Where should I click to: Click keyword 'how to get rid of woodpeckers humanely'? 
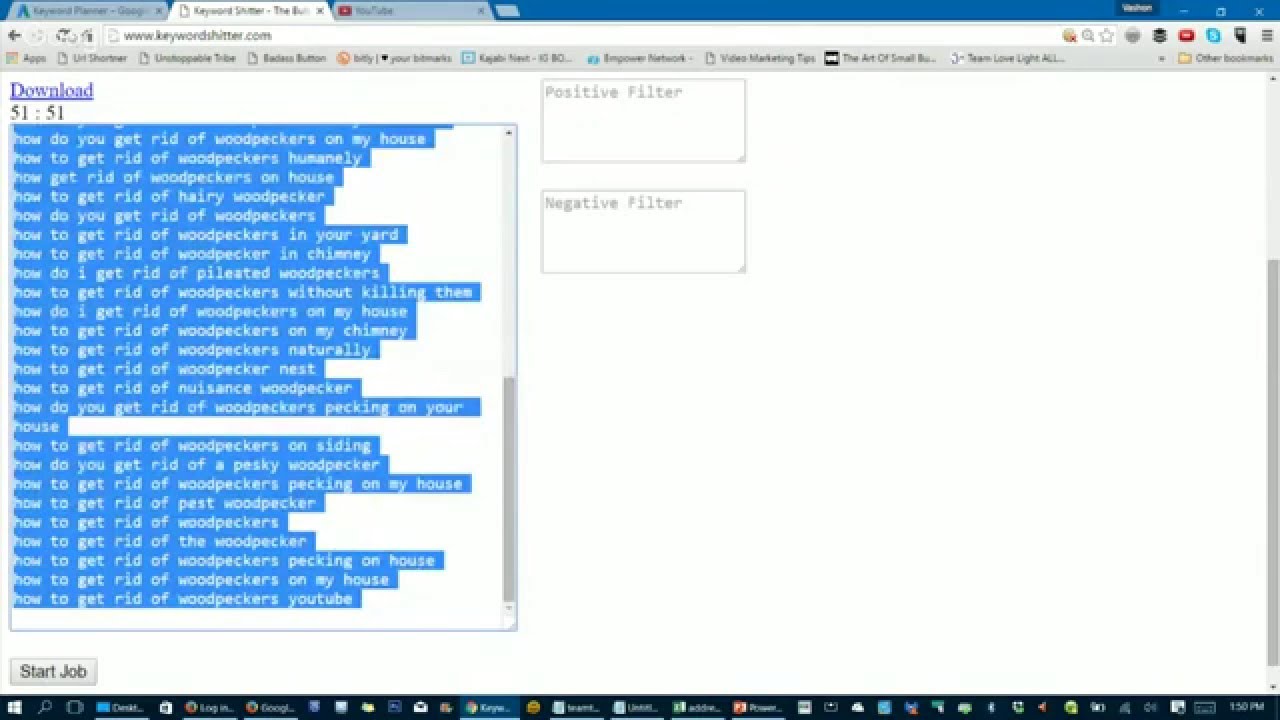pos(187,158)
